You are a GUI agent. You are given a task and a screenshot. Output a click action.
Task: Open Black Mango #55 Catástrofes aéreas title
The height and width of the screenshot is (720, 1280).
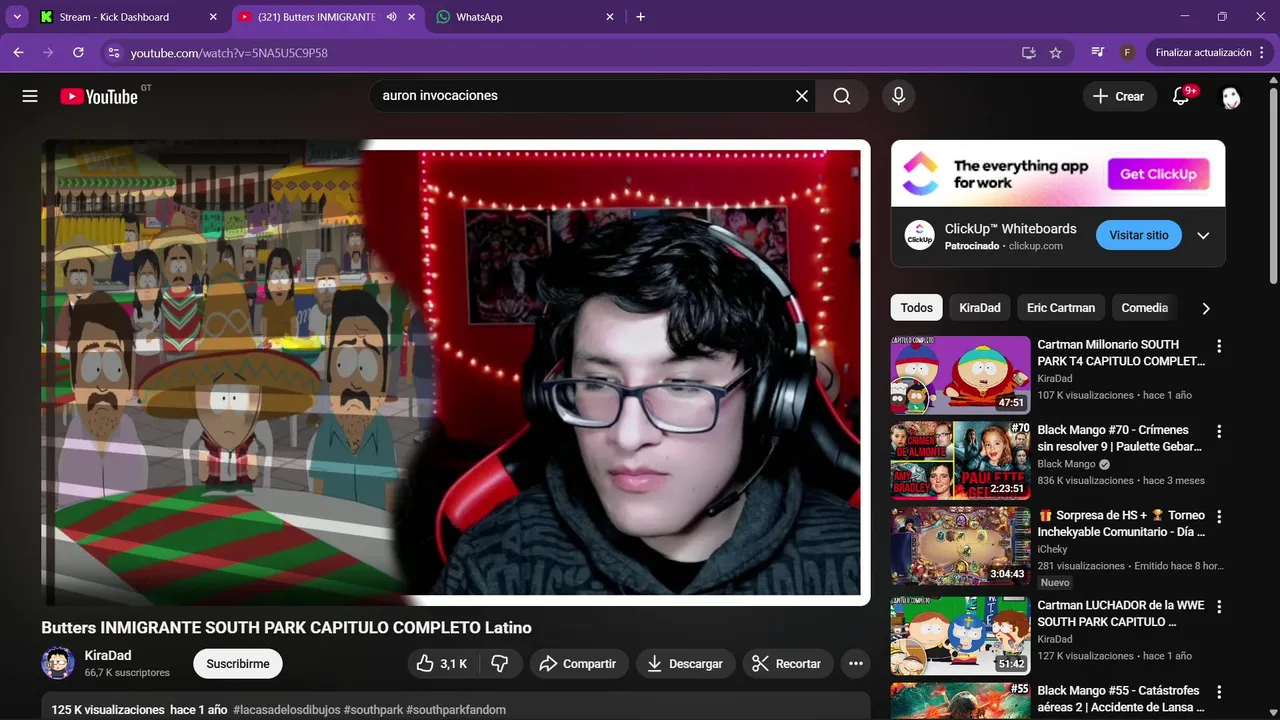(1119, 699)
